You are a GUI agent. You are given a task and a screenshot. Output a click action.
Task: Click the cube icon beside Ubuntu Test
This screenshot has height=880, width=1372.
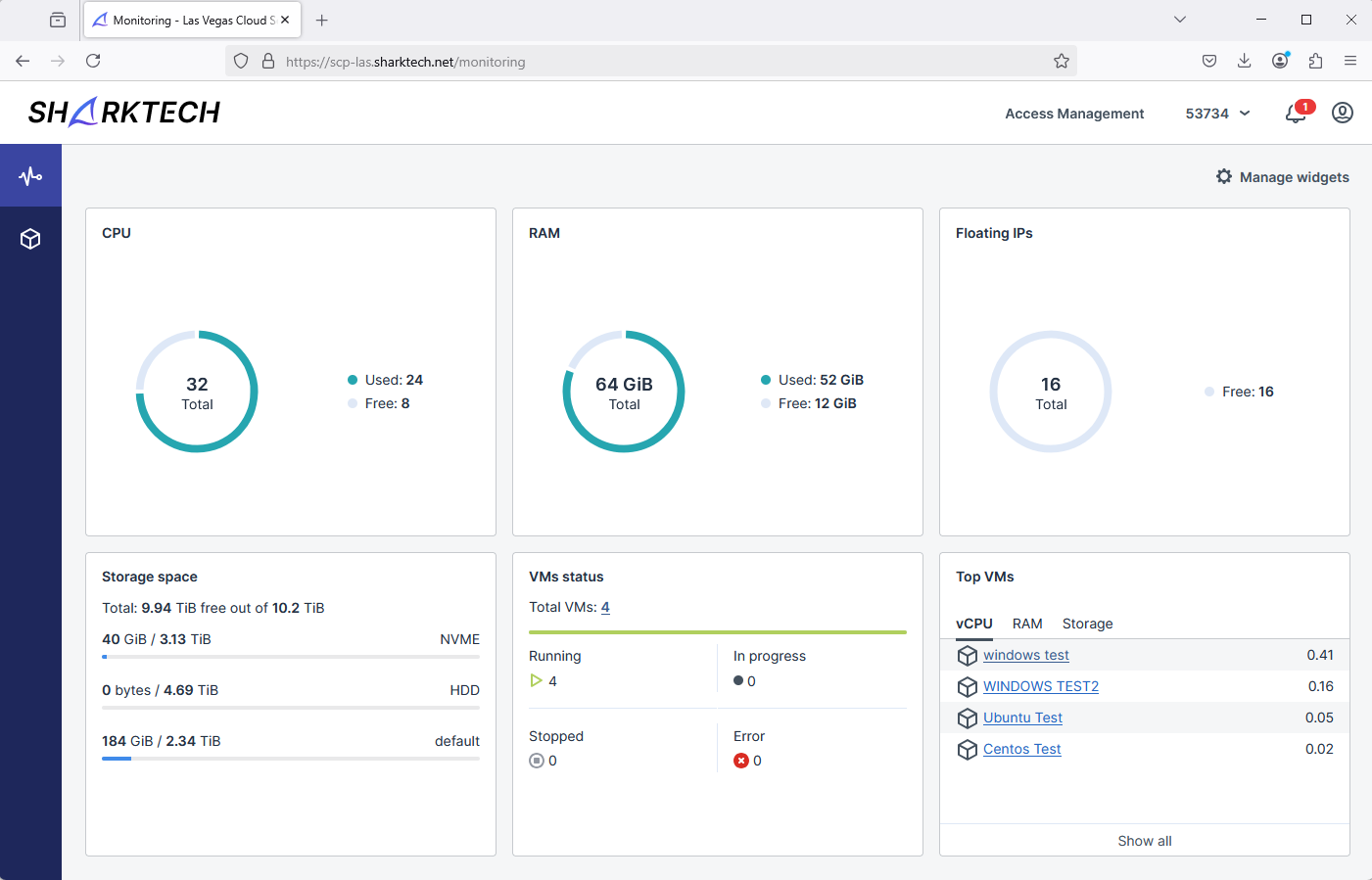968,718
